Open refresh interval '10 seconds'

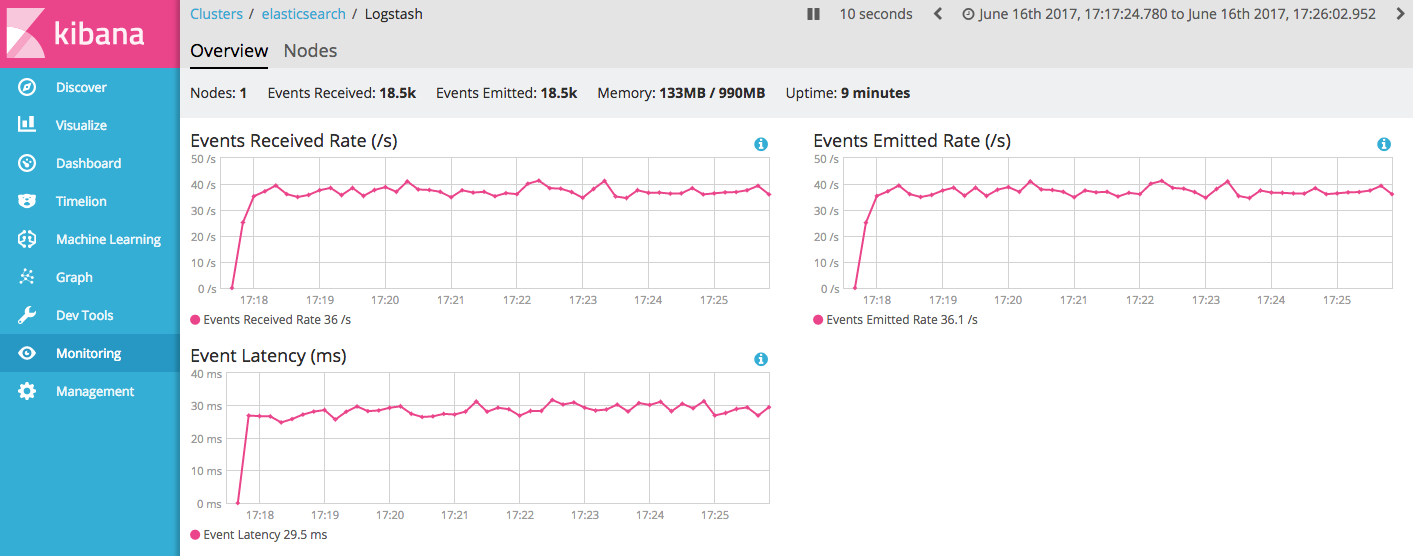[x=876, y=14]
